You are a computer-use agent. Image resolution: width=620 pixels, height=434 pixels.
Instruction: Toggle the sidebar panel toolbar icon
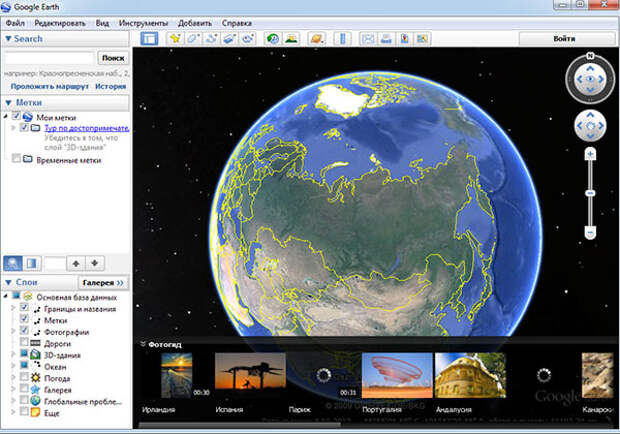(x=149, y=38)
